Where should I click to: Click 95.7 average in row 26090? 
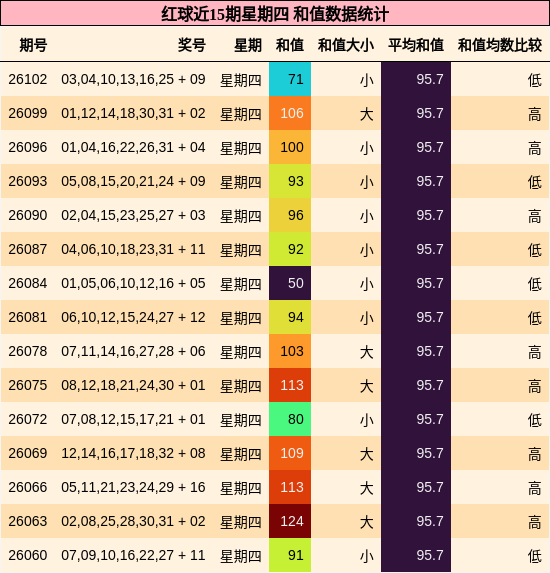point(430,215)
